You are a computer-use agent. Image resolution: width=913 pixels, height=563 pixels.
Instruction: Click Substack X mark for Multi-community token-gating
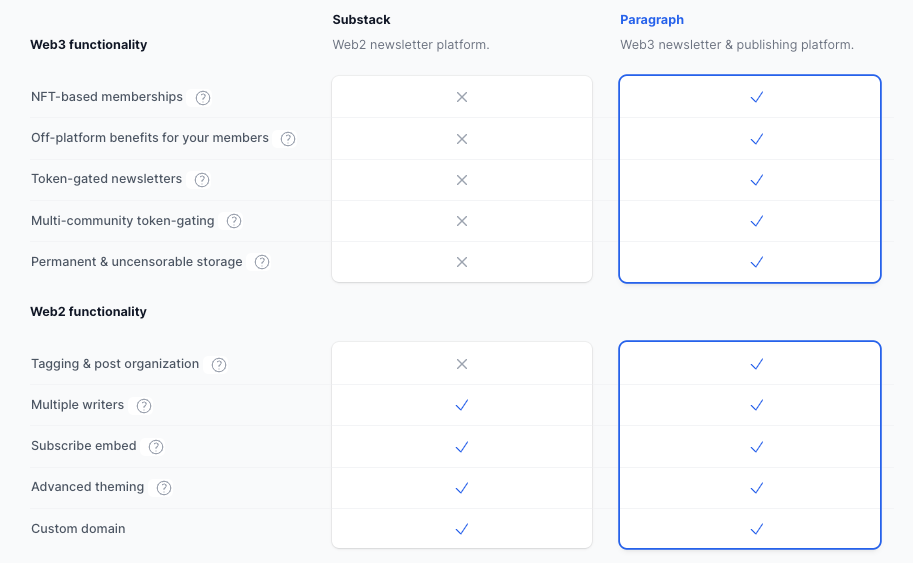tap(462, 221)
